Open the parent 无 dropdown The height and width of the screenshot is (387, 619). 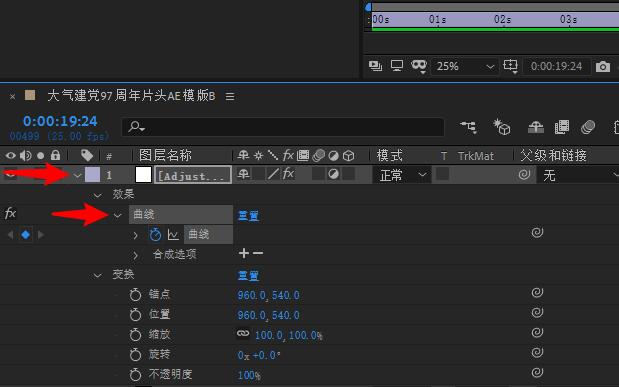click(578, 175)
